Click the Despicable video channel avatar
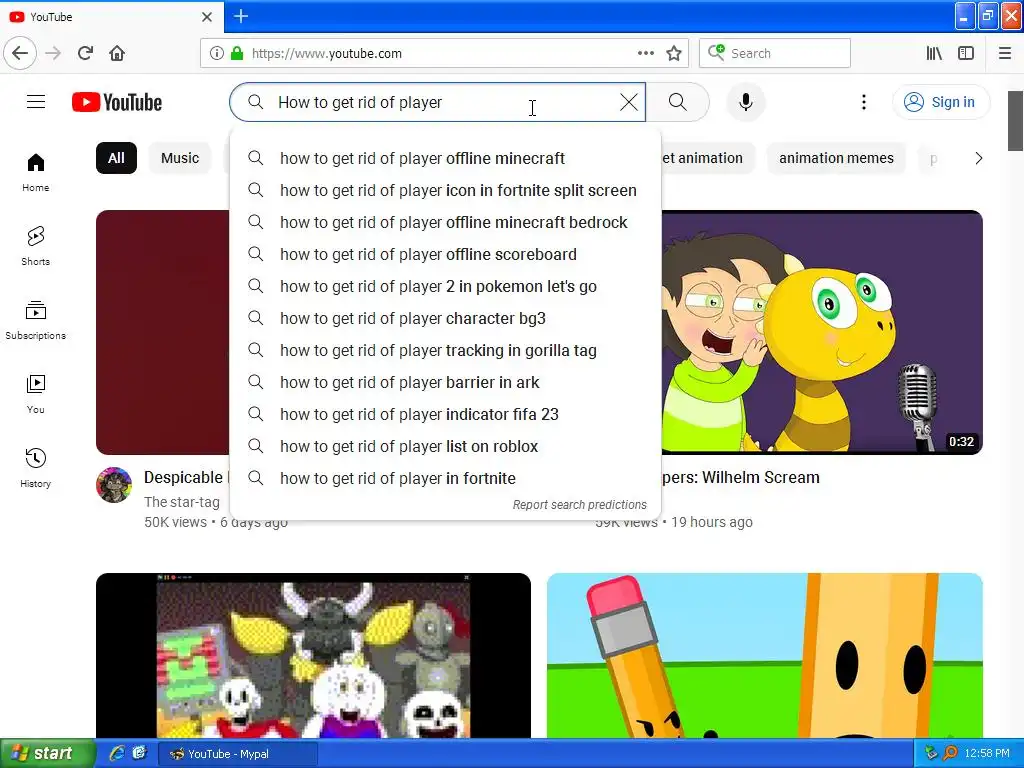Image resolution: width=1024 pixels, height=768 pixels. click(114, 485)
